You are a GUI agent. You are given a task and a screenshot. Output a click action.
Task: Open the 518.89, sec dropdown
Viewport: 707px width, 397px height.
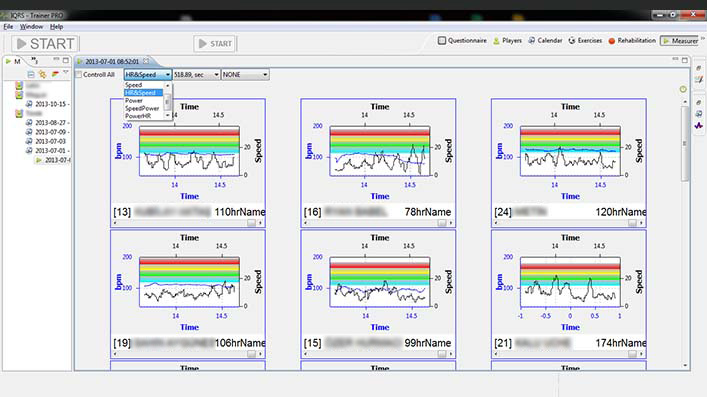[196, 74]
